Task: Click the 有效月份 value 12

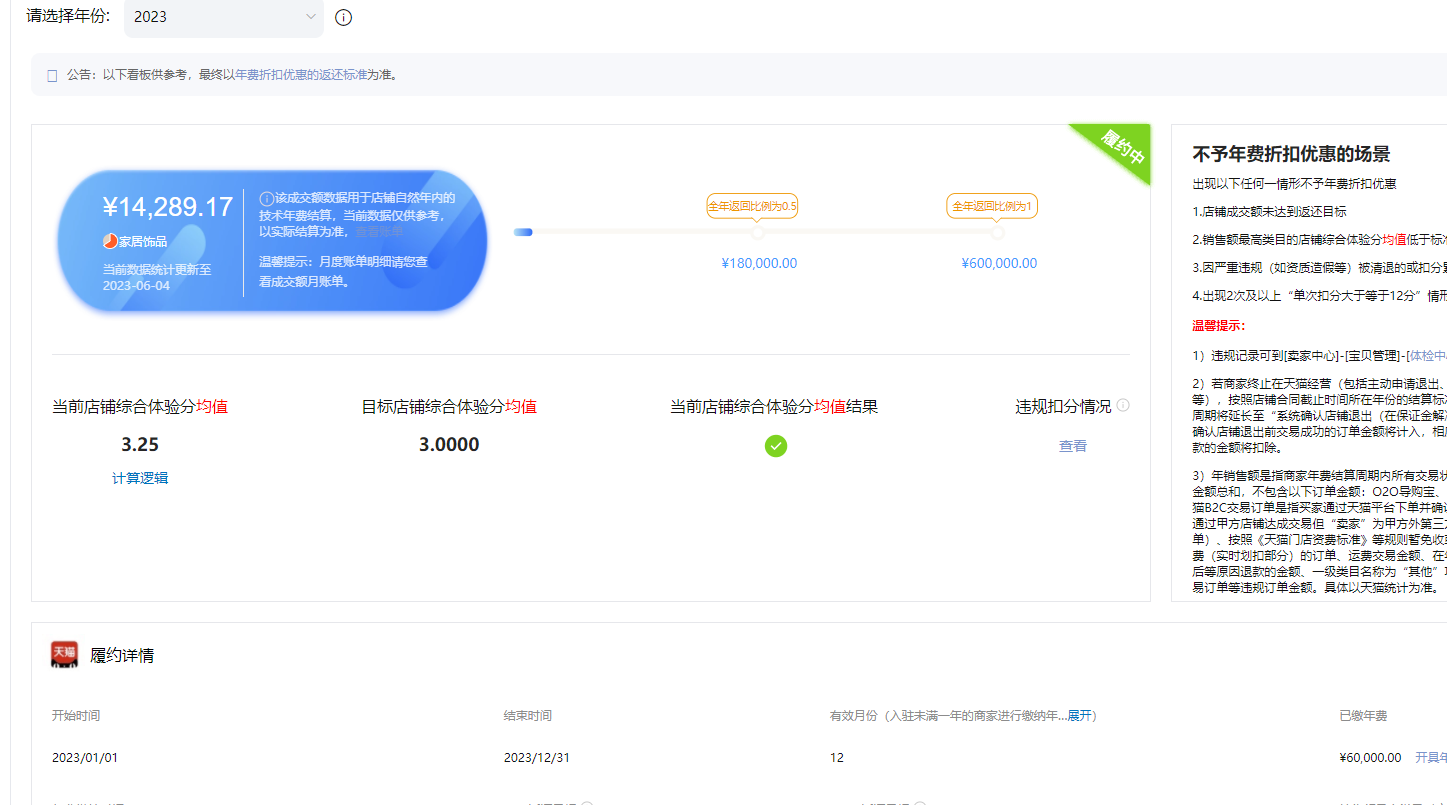Action: 837,758
